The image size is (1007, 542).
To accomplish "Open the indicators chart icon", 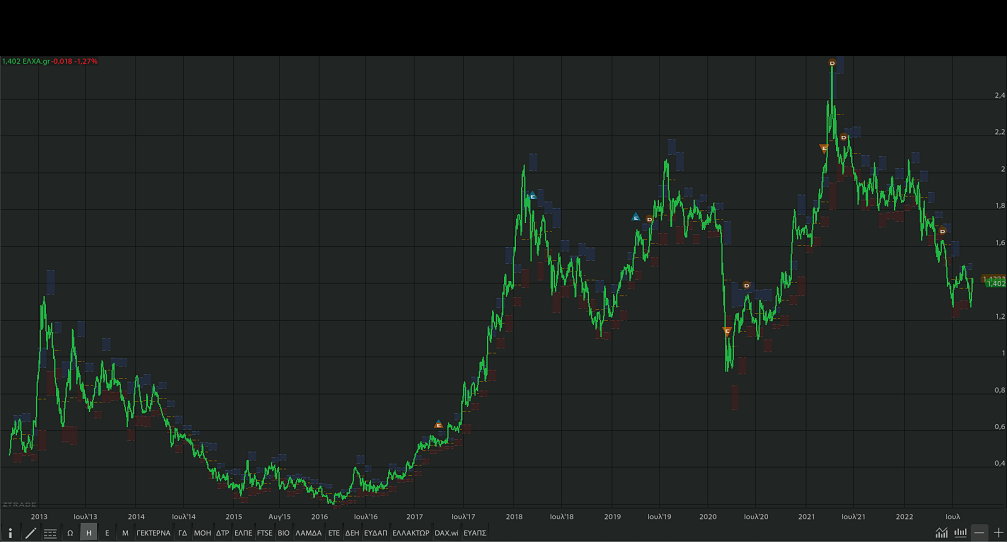I will (941, 532).
